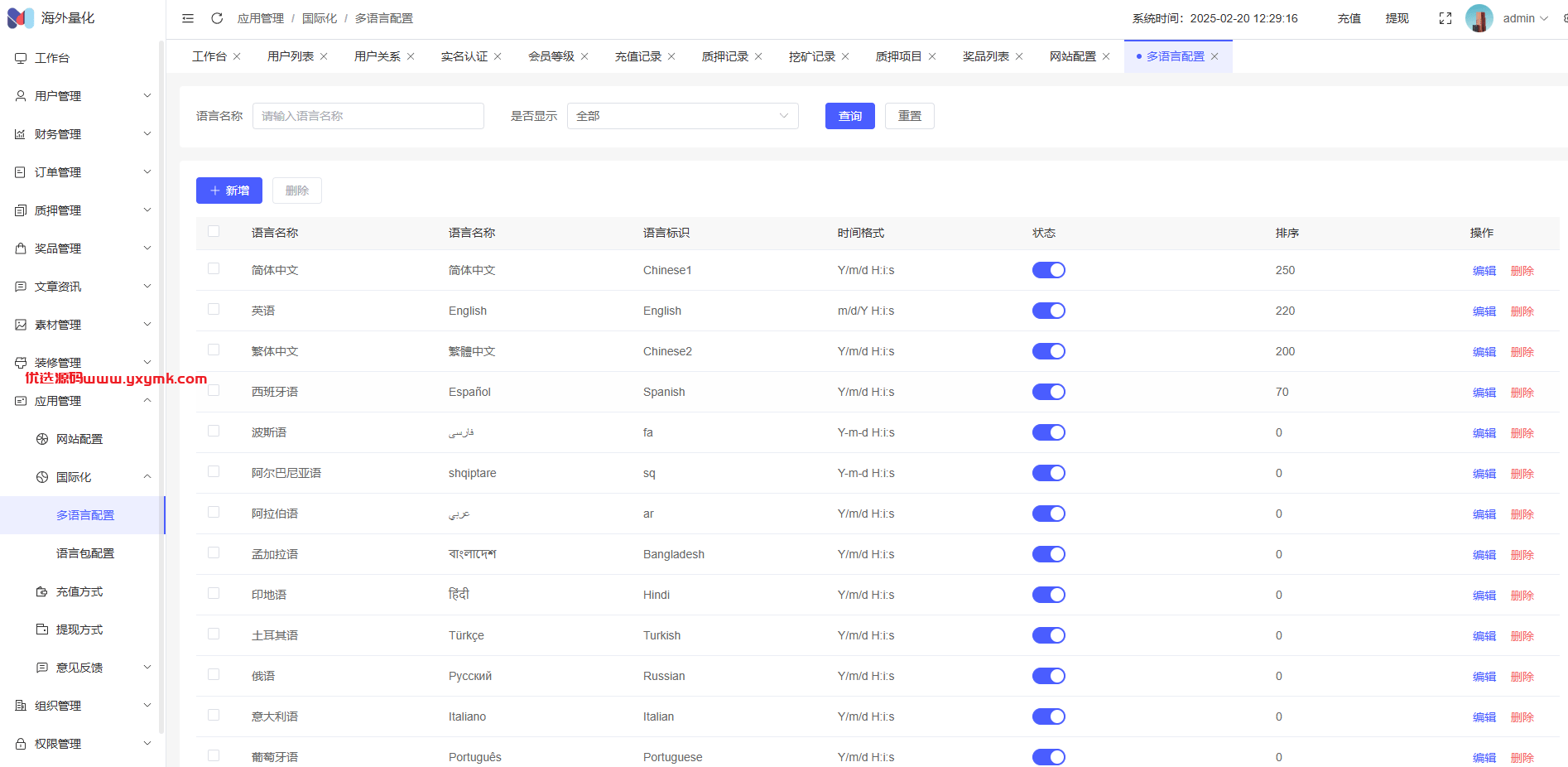
Task: Click 删除 for the 土耳其语 row
Action: coord(1522,636)
